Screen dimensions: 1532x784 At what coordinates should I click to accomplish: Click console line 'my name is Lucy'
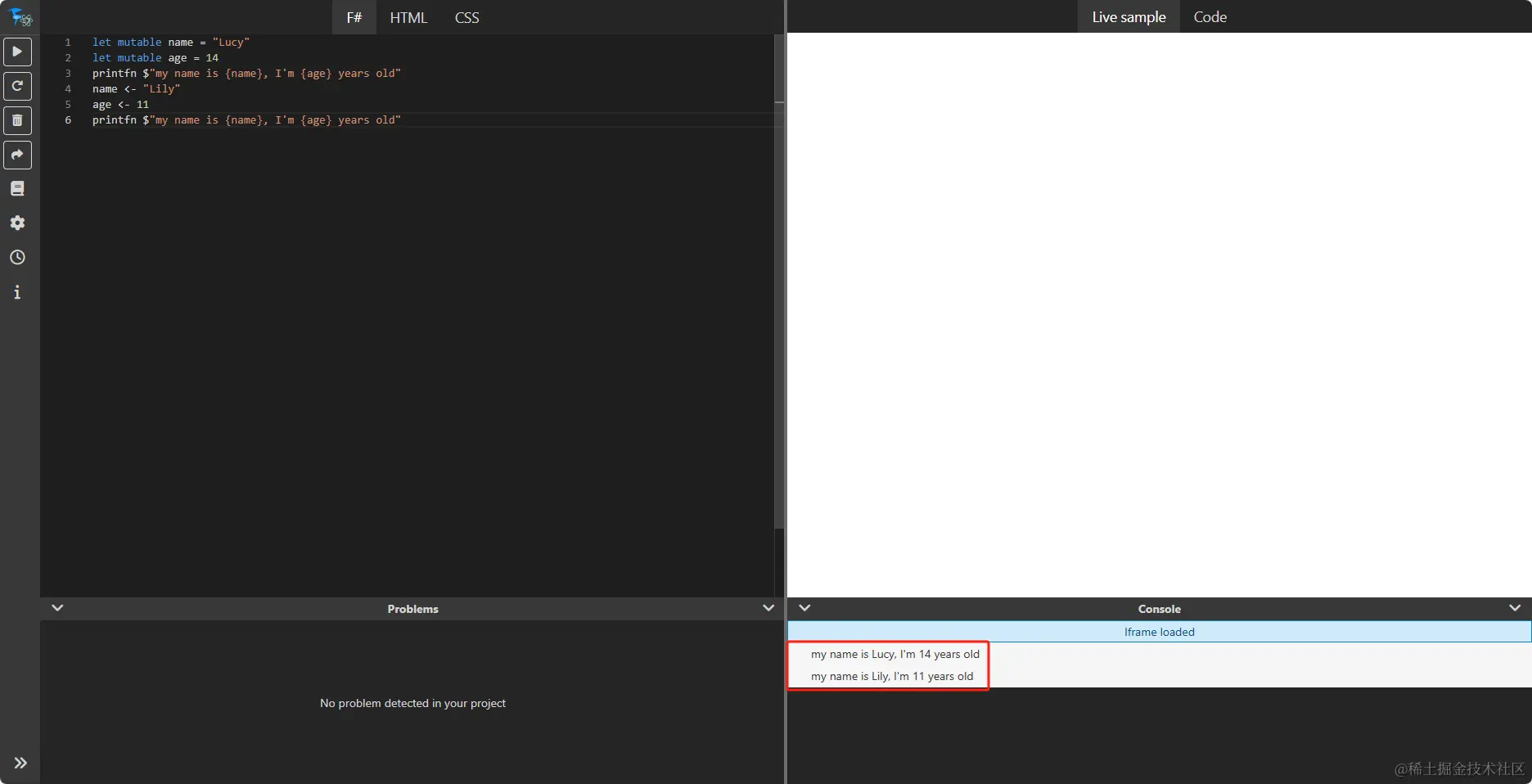click(894, 654)
